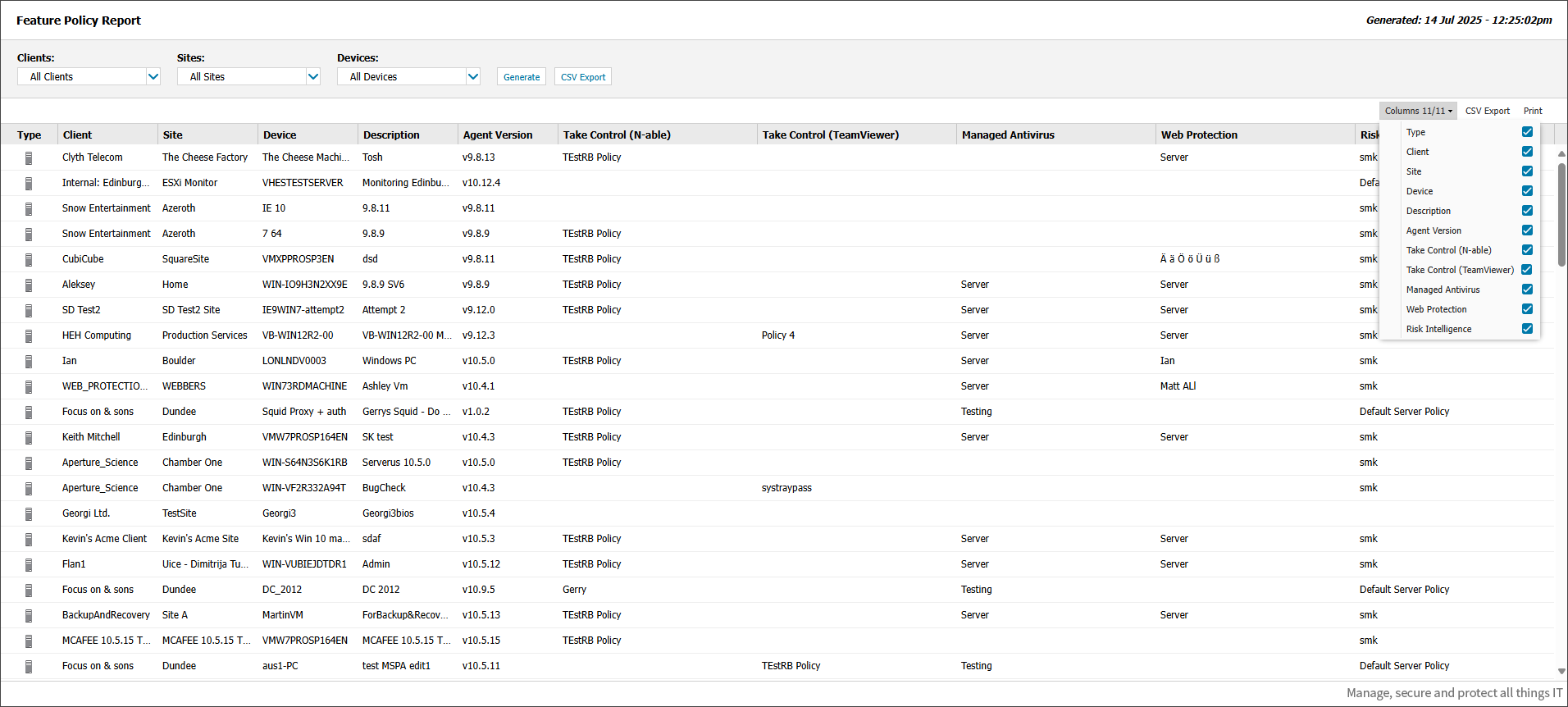Sort by Agent Version column header
The width and height of the screenshot is (1568, 707).
tap(508, 135)
